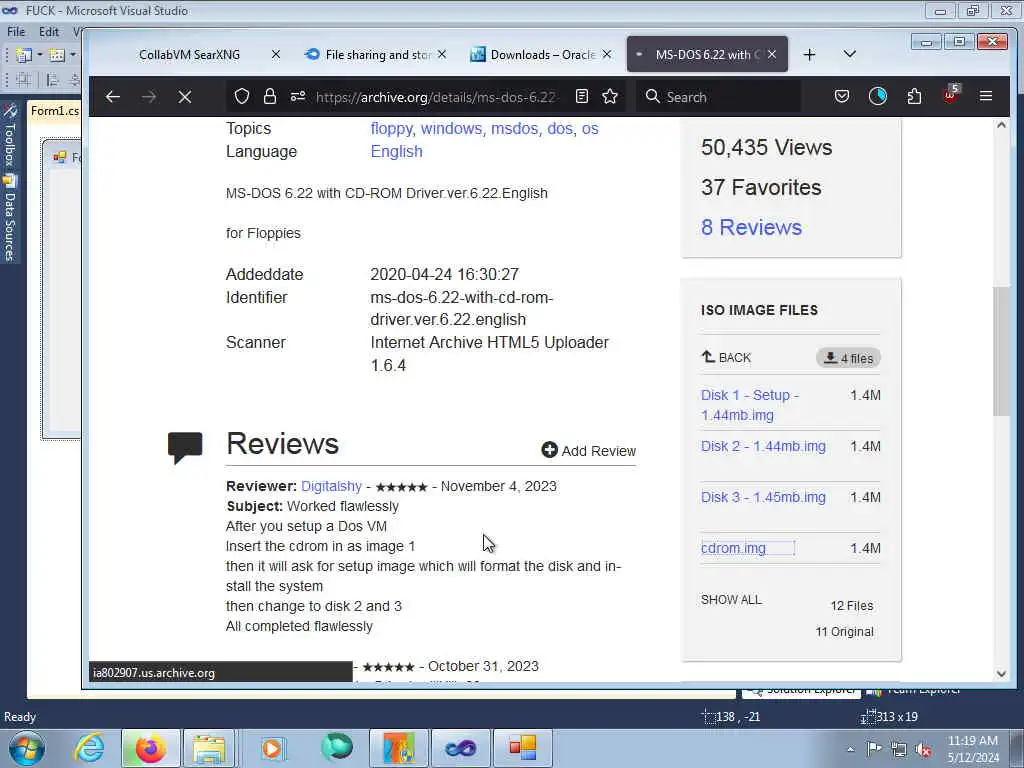Open the tracking protection shield icon
Viewport: 1024px width, 768px height.
(x=242, y=97)
